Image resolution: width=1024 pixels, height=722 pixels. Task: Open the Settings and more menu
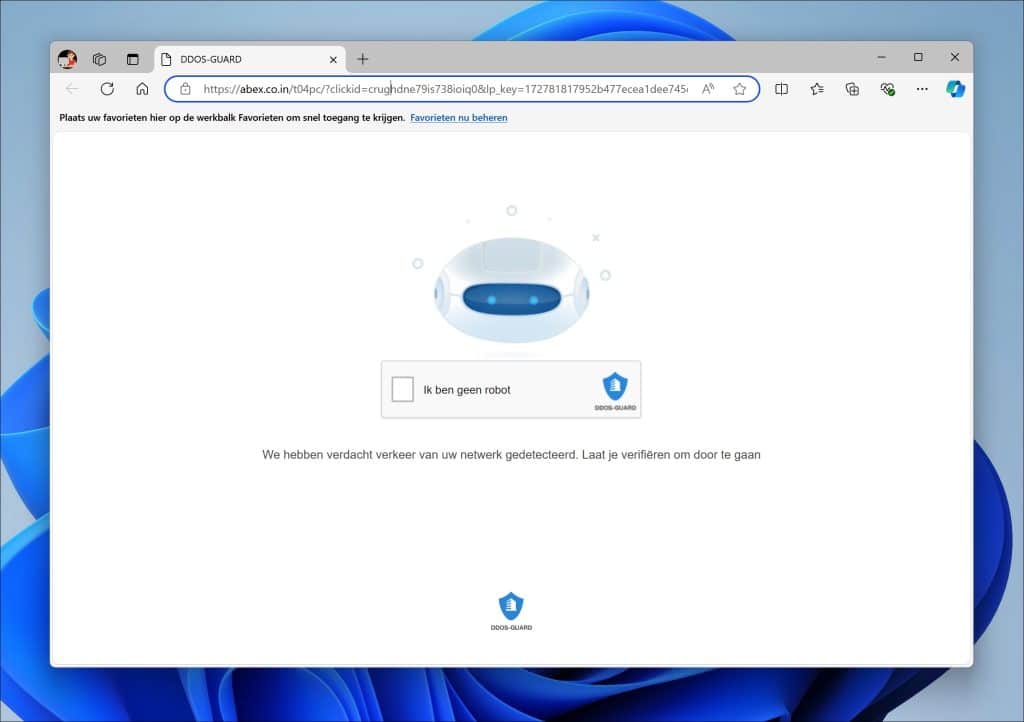click(x=922, y=89)
